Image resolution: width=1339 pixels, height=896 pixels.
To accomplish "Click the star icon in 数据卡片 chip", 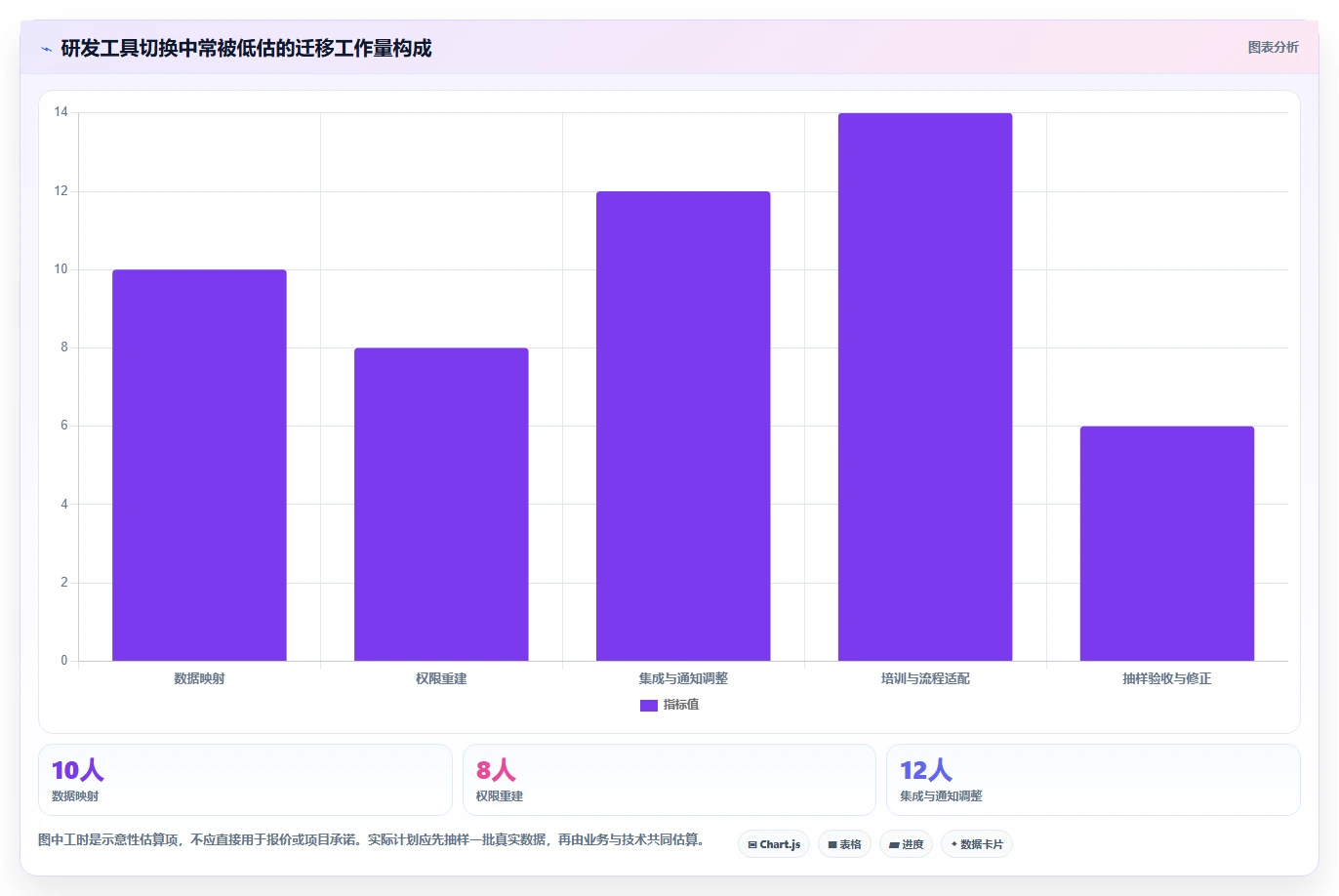I will tap(954, 844).
